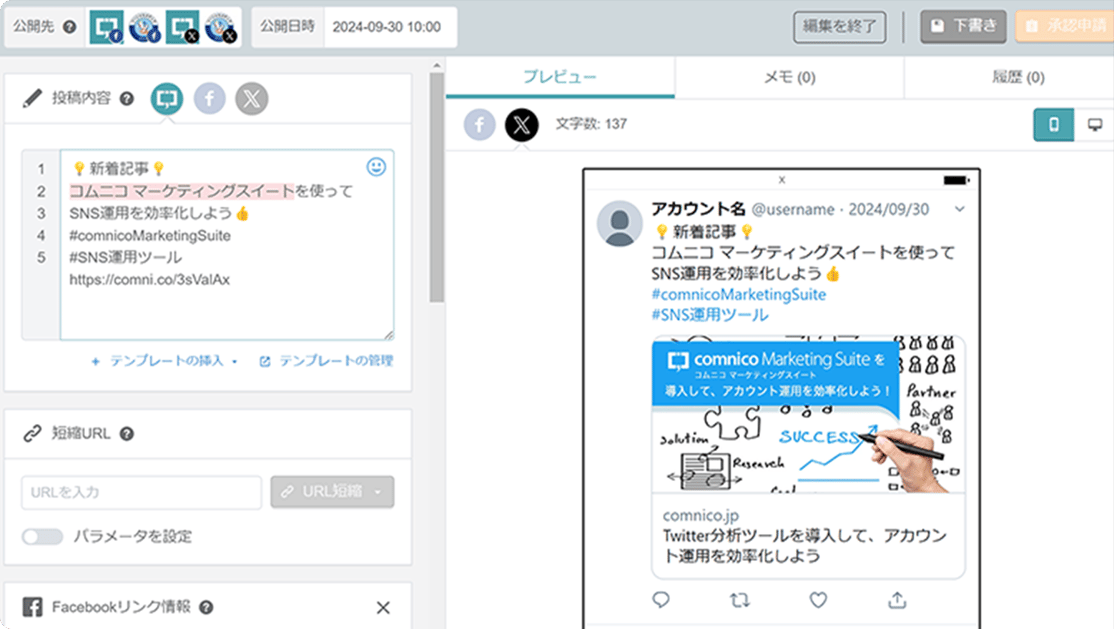The width and height of the screenshot is (1114, 629).
Task: Select the second Facebook account avatar
Action: [144, 27]
